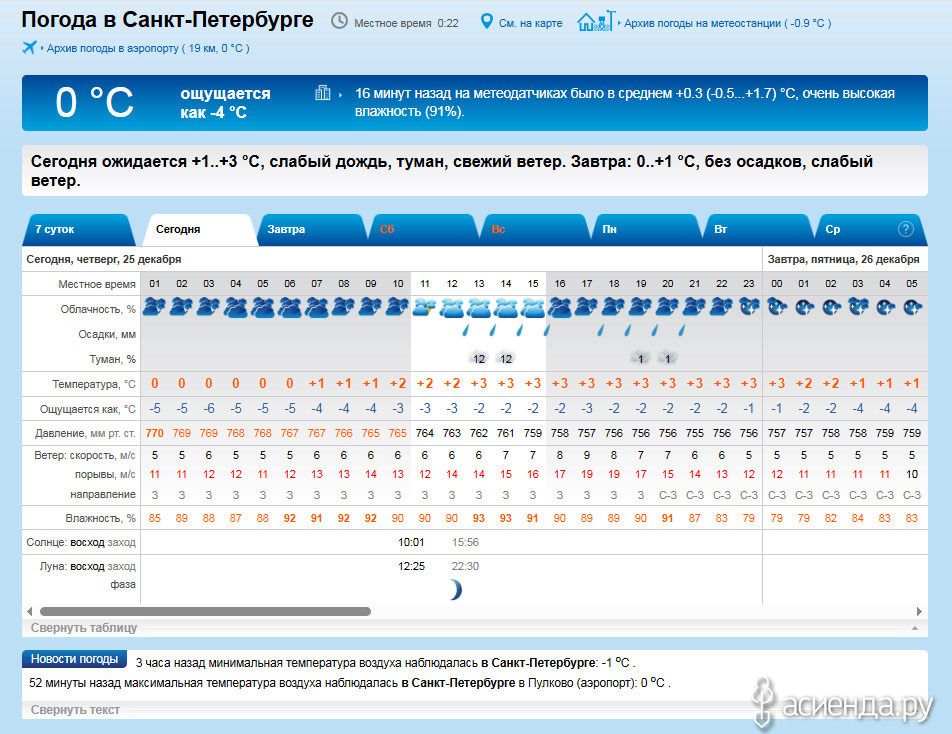Image resolution: width=952 pixels, height=734 pixels.
Task: Click the Новости погоды label
Action: [75, 659]
